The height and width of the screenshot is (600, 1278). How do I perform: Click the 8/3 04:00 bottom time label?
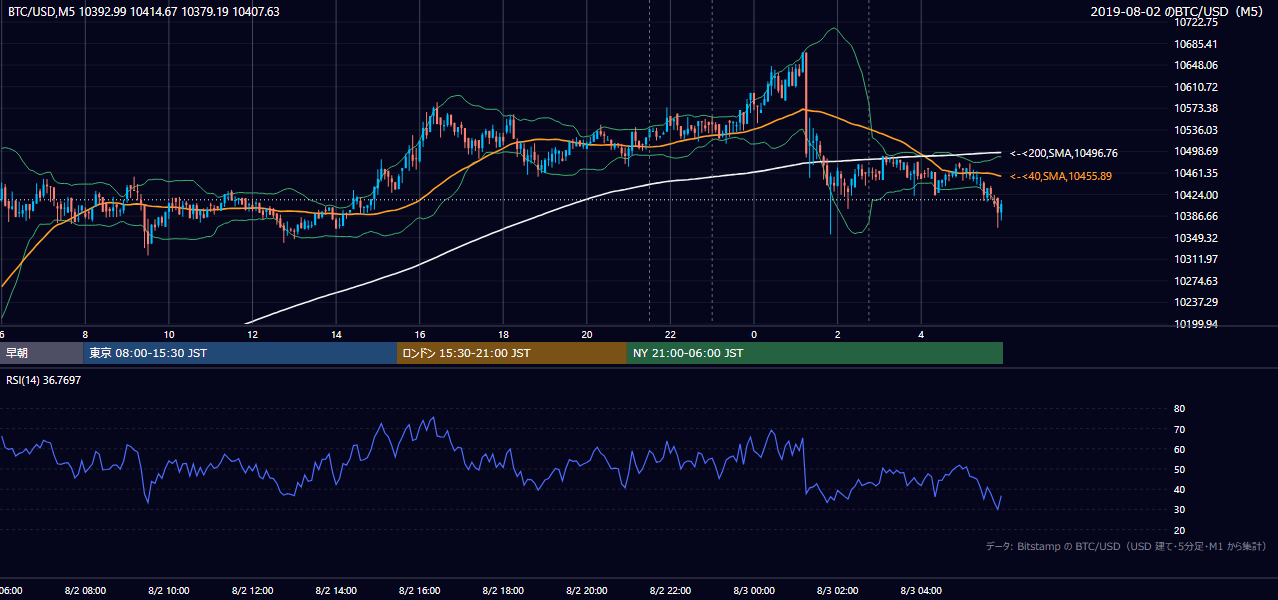(923, 591)
